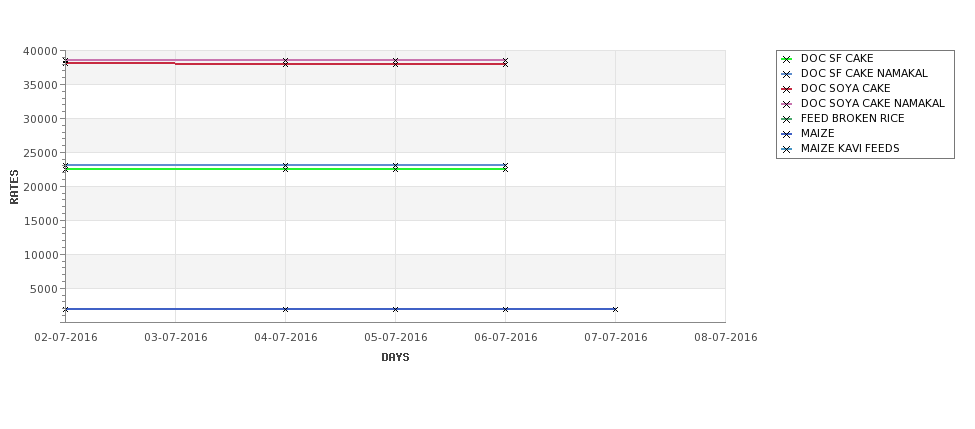Click the 08-07-2016 date axis label
This screenshot has height=429, width=975.
[x=726, y=337]
